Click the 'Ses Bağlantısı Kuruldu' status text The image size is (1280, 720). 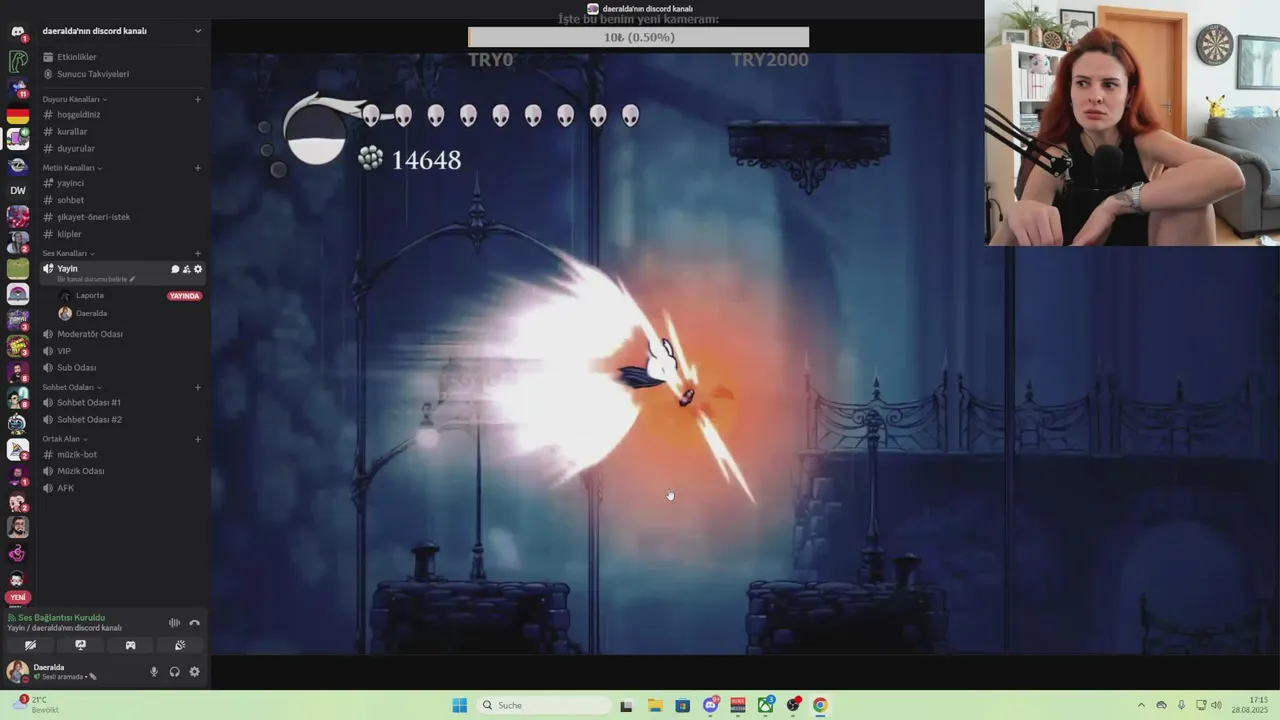[61, 617]
